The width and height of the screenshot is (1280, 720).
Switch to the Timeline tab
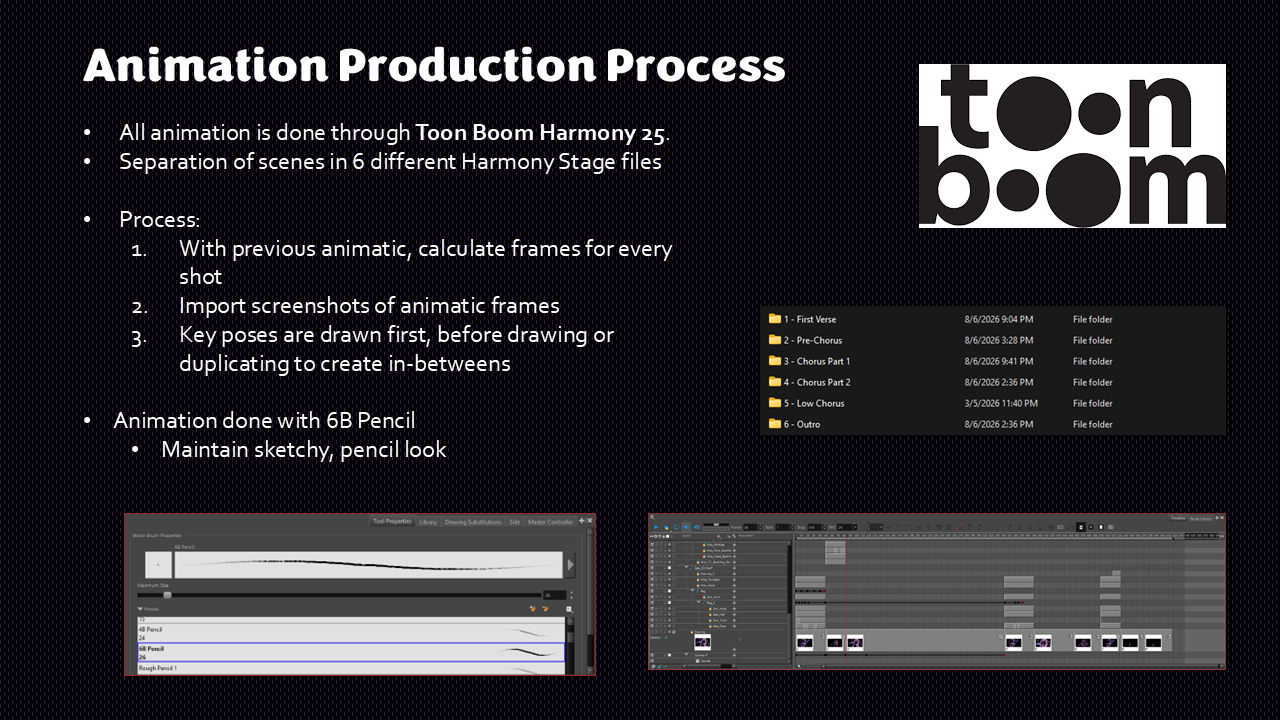click(x=1178, y=518)
